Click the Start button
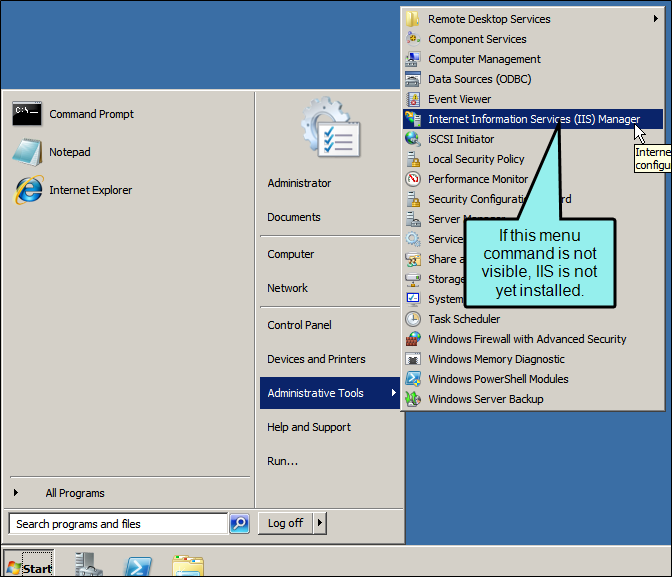Image resolution: width=672 pixels, height=577 pixels. pos(29,565)
